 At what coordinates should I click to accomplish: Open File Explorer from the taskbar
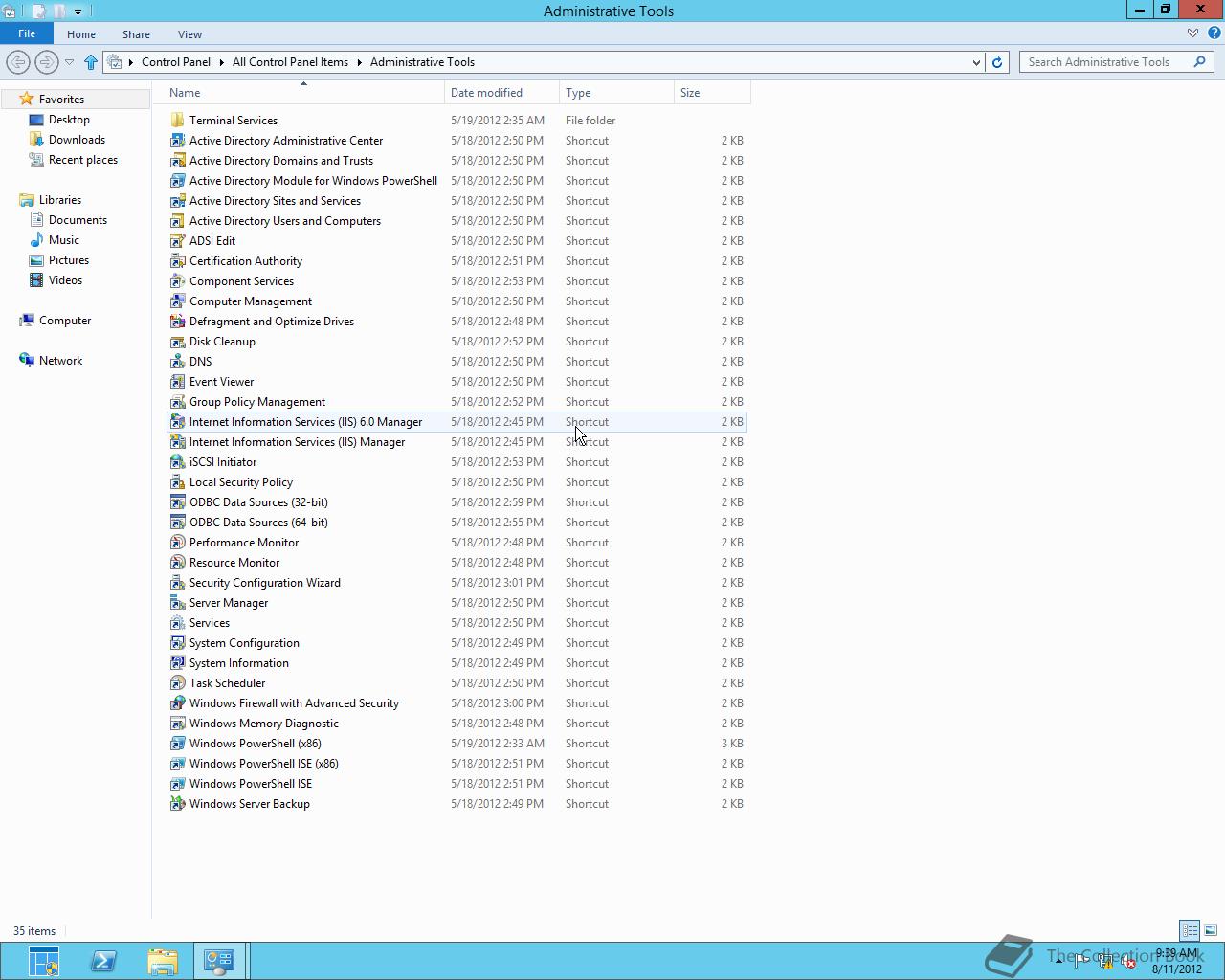[163, 961]
